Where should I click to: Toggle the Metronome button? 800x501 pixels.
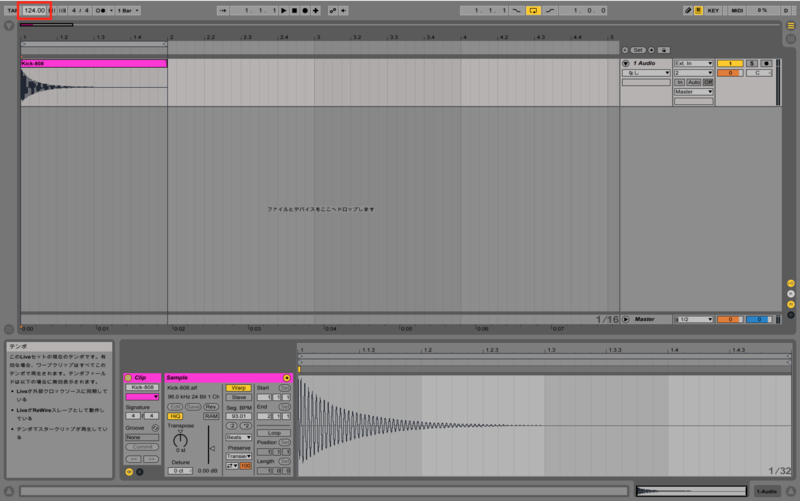pos(101,10)
